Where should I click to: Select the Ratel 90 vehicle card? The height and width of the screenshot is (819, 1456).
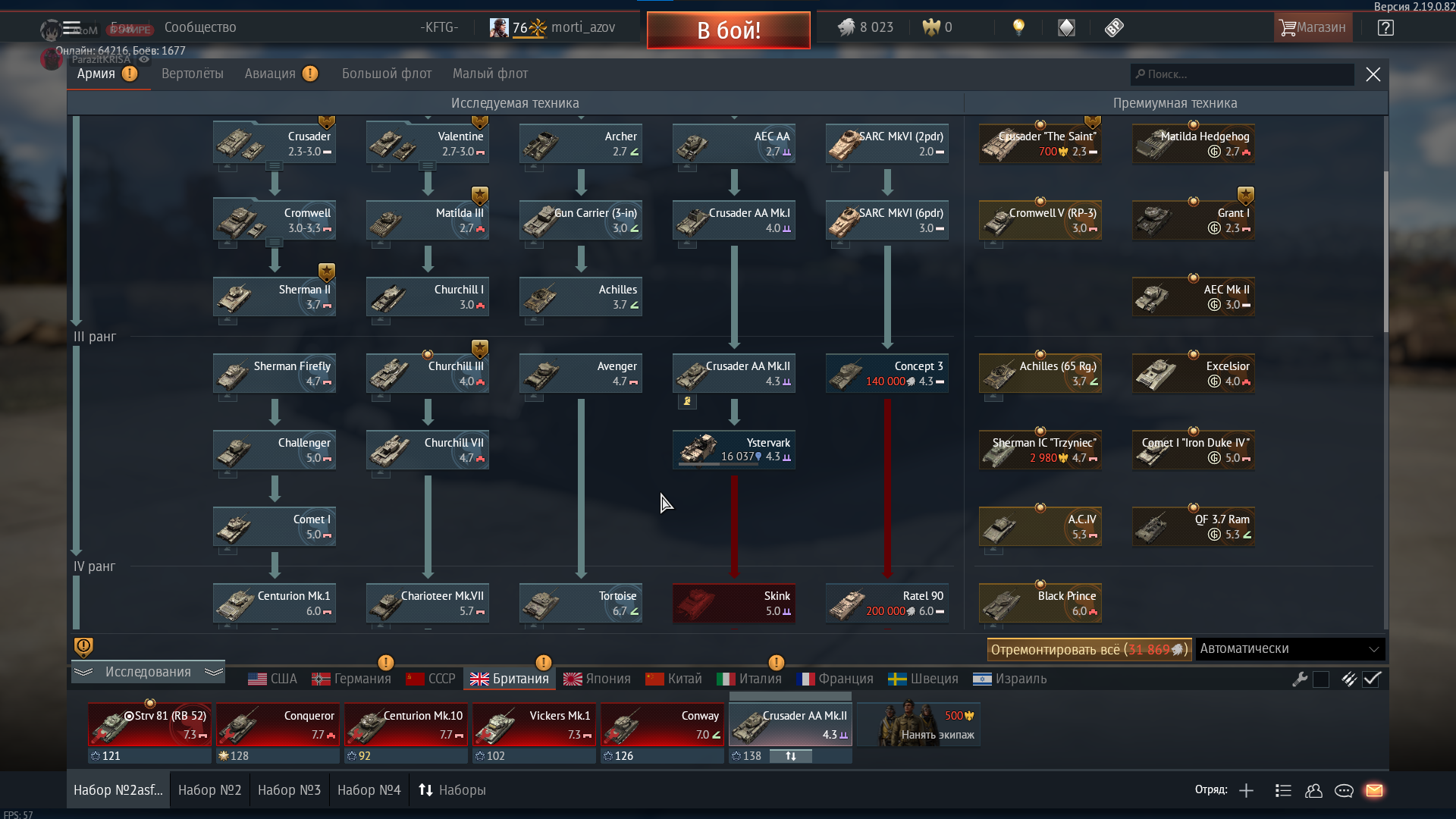tap(887, 603)
